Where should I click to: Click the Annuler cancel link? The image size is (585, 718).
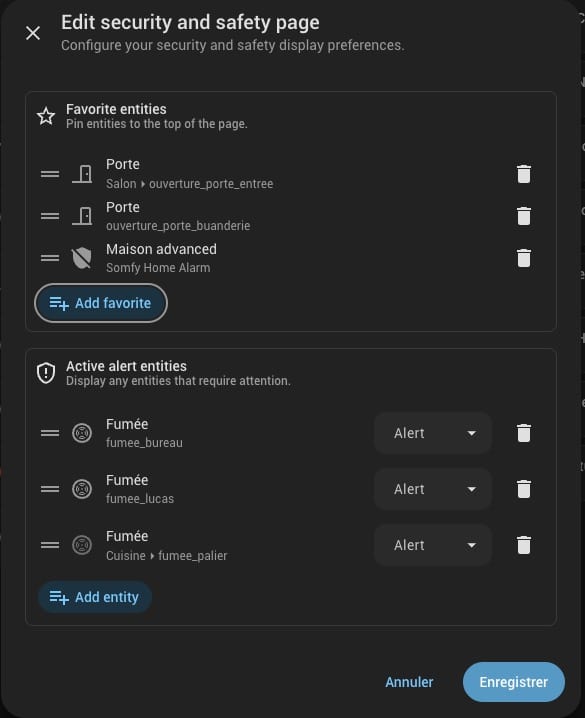coord(409,682)
